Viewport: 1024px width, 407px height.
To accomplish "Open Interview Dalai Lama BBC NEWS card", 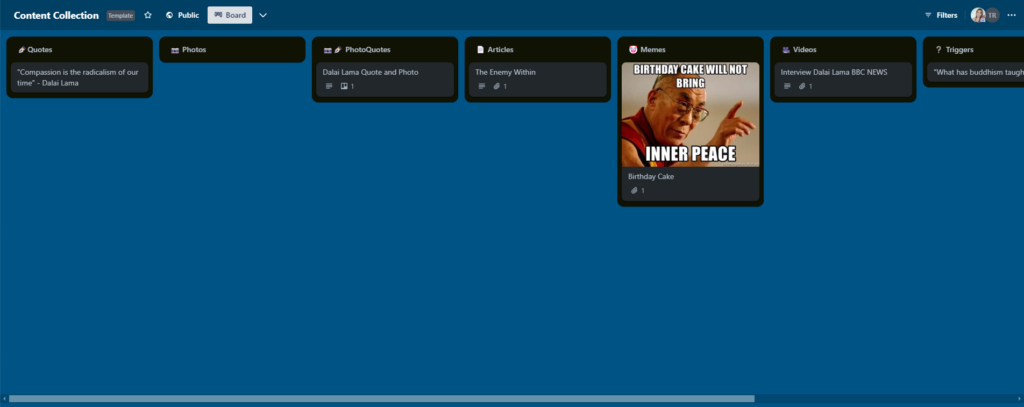I will 843,80.
